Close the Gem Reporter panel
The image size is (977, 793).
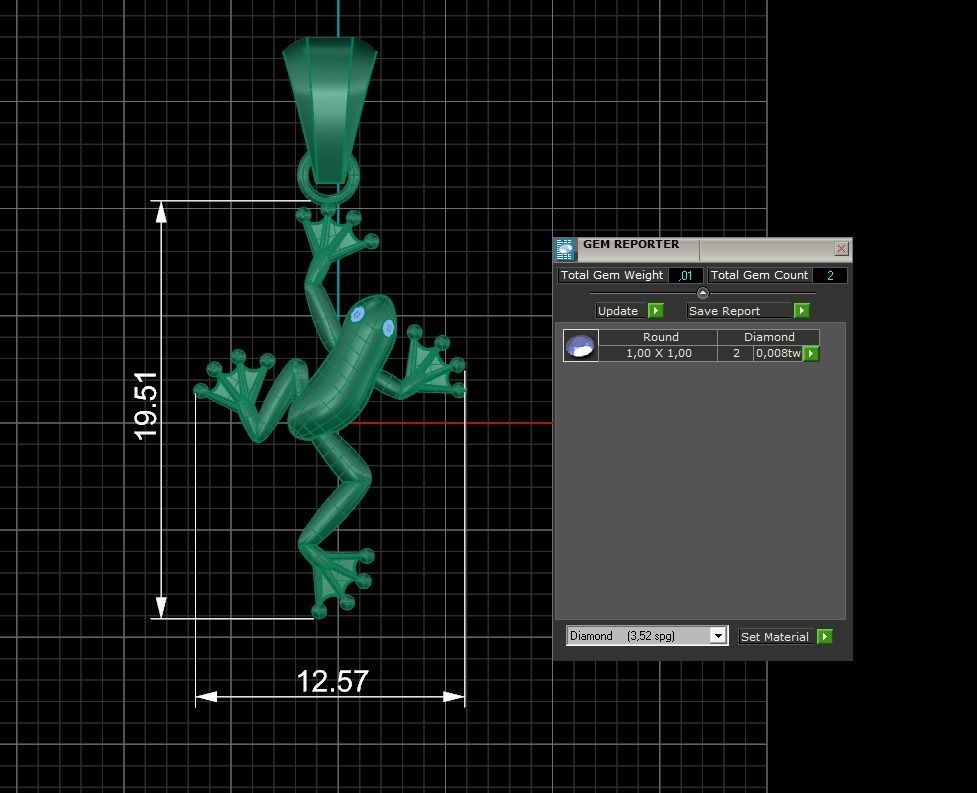(x=841, y=249)
